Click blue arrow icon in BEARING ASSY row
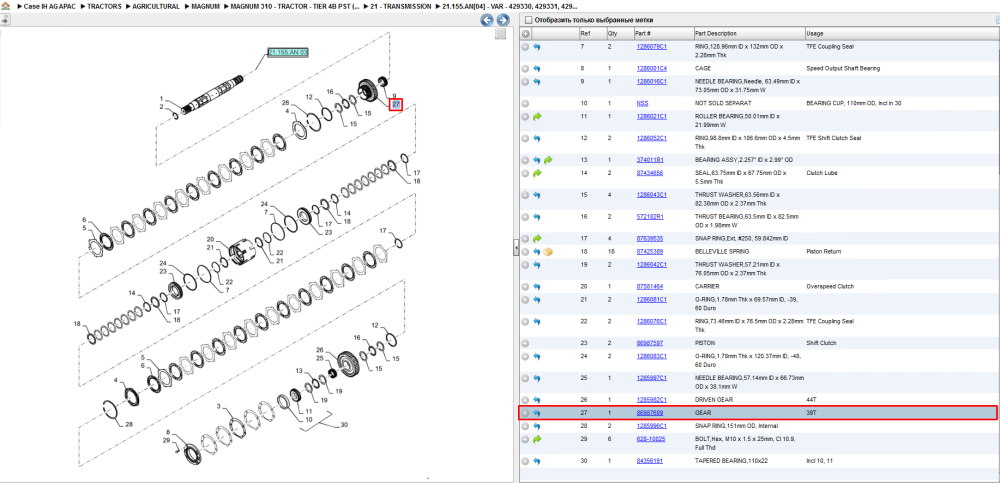Image resolution: width=1000 pixels, height=483 pixels. (x=537, y=160)
